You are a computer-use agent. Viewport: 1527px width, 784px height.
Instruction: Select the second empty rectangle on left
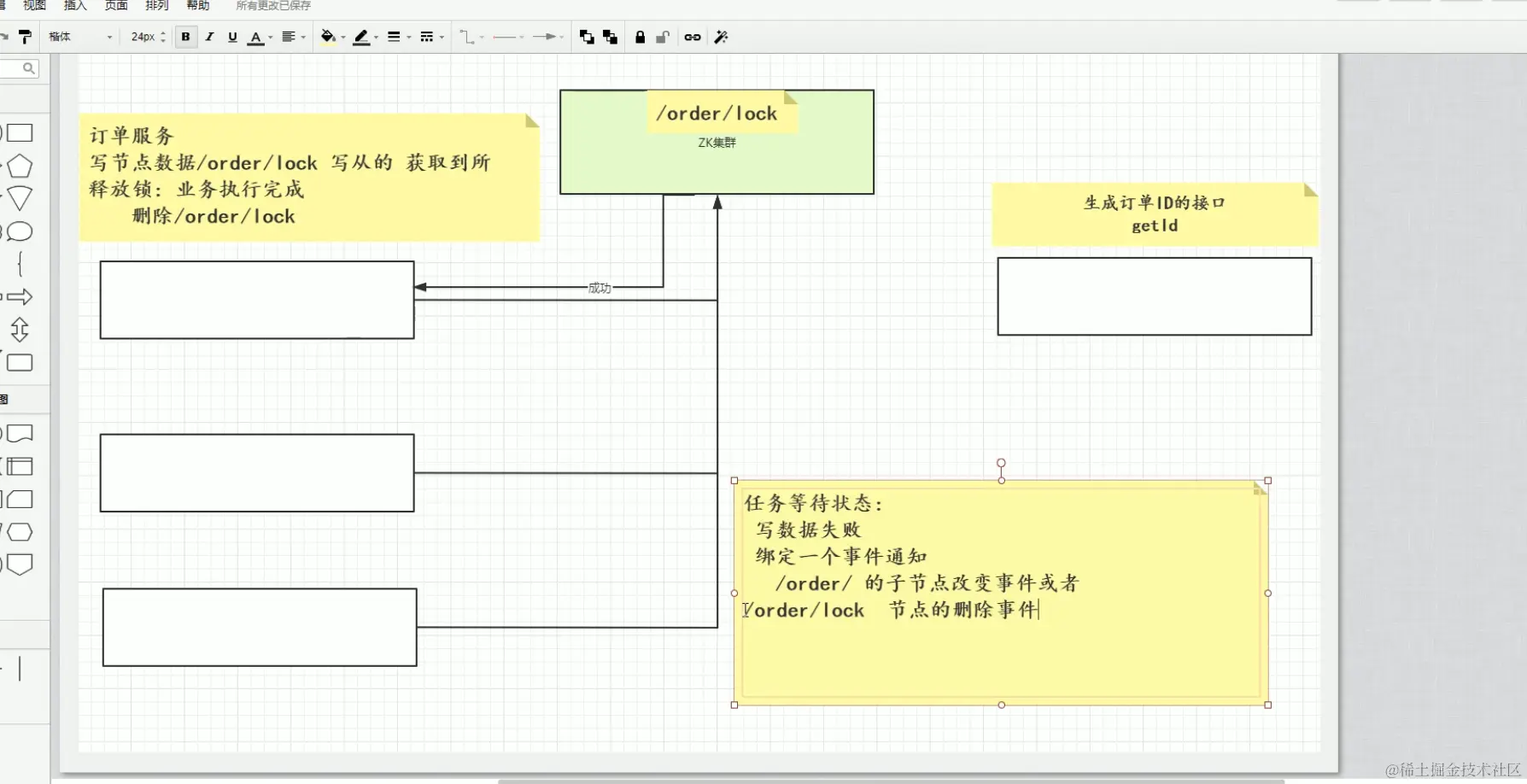[x=257, y=473]
